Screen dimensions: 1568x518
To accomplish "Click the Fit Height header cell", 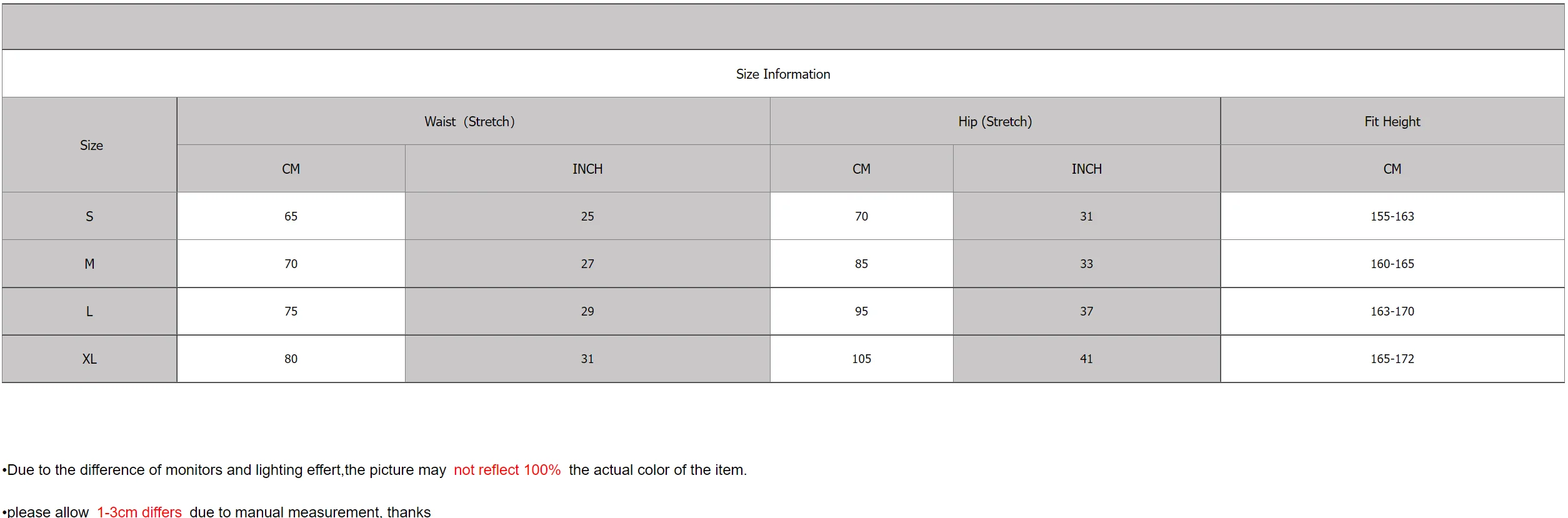I will click(1392, 121).
